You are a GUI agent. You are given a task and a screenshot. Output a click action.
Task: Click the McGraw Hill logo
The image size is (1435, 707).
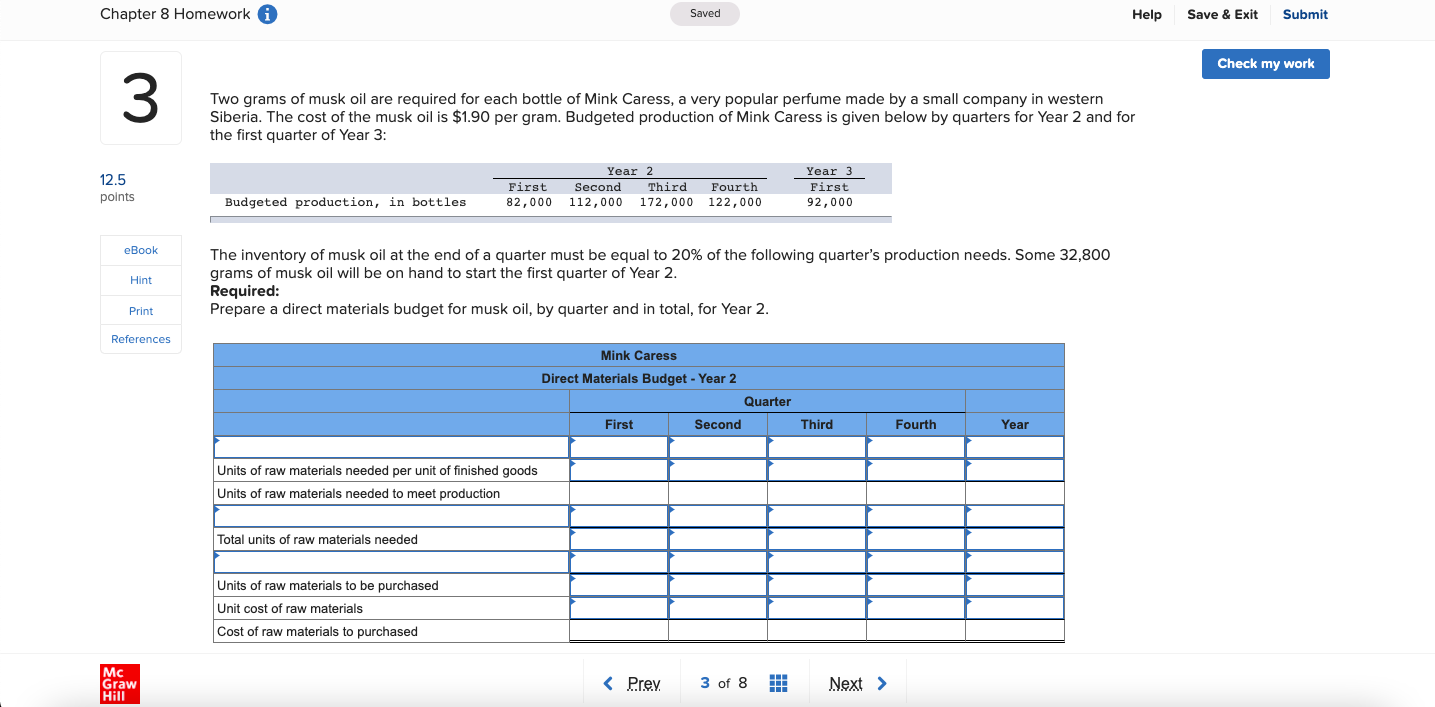click(x=119, y=684)
